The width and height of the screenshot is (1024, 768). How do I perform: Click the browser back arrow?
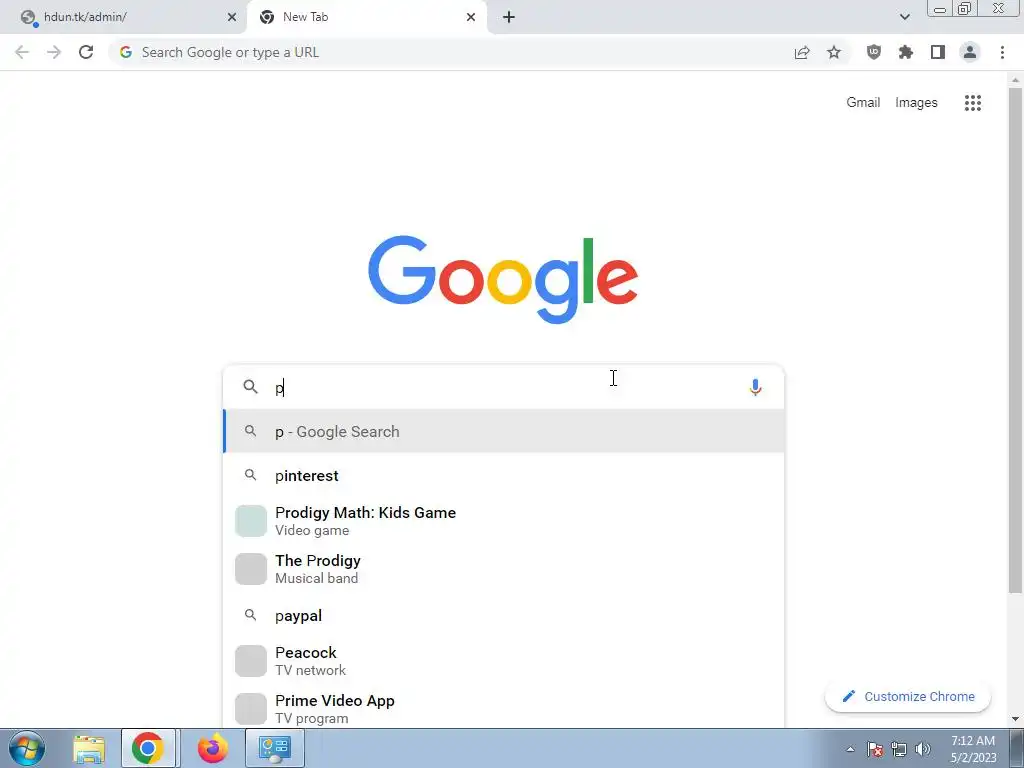pyautogui.click(x=22, y=52)
